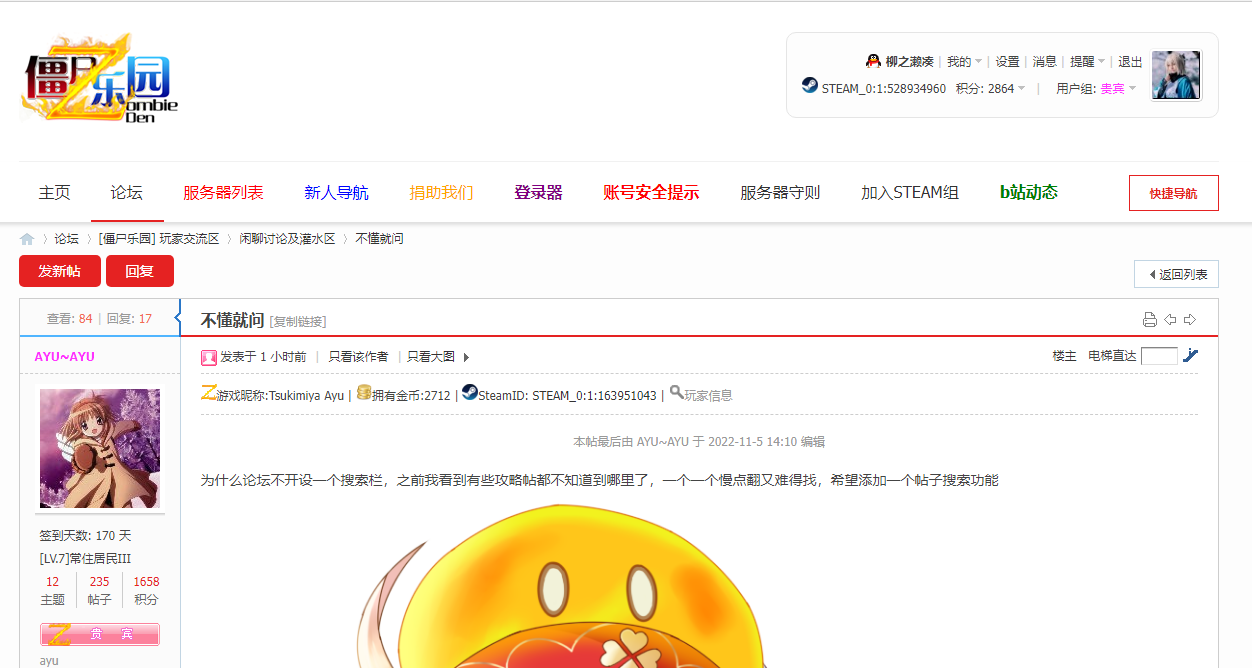Open the 服务器列表 nav item
Screen dimensions: 1252x668
223,192
